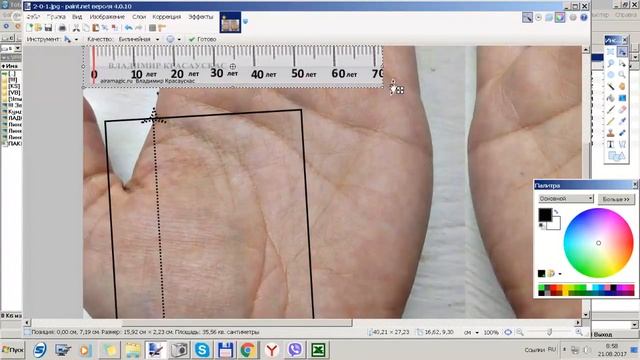Select the Move Selection tool
The height and width of the screenshot is (360, 640).
[x=622, y=63]
